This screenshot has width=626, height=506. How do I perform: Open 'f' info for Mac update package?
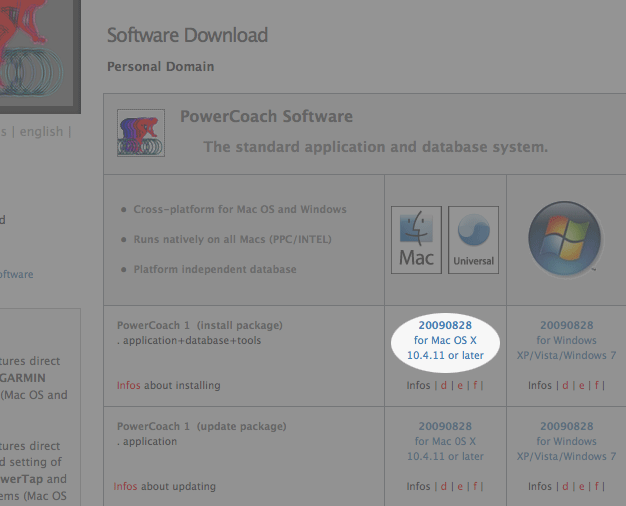[x=475, y=486]
